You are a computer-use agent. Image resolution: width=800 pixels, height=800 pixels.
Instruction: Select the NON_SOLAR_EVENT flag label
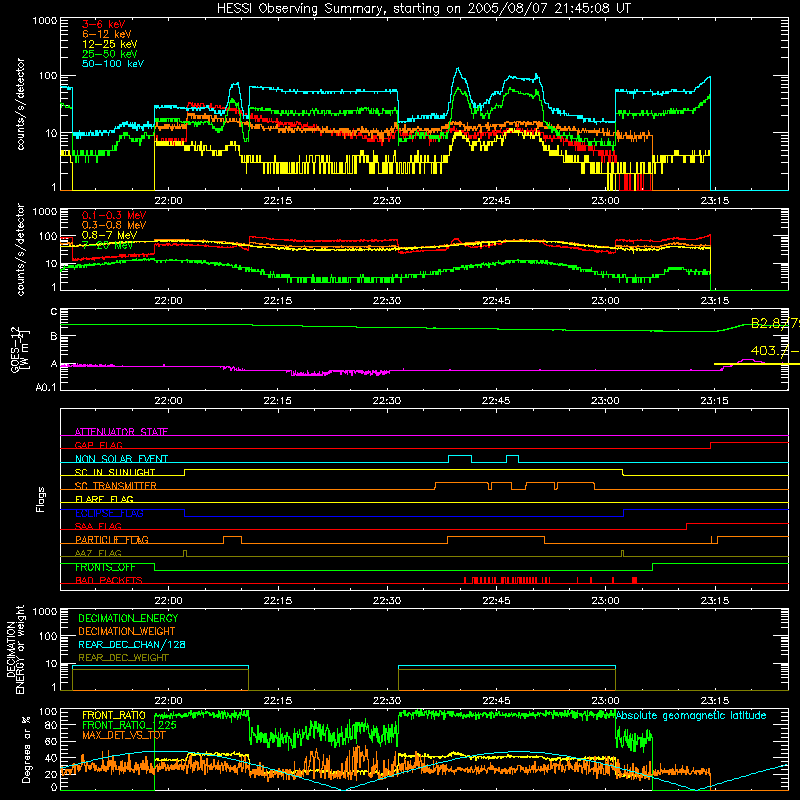pyautogui.click(x=121, y=459)
